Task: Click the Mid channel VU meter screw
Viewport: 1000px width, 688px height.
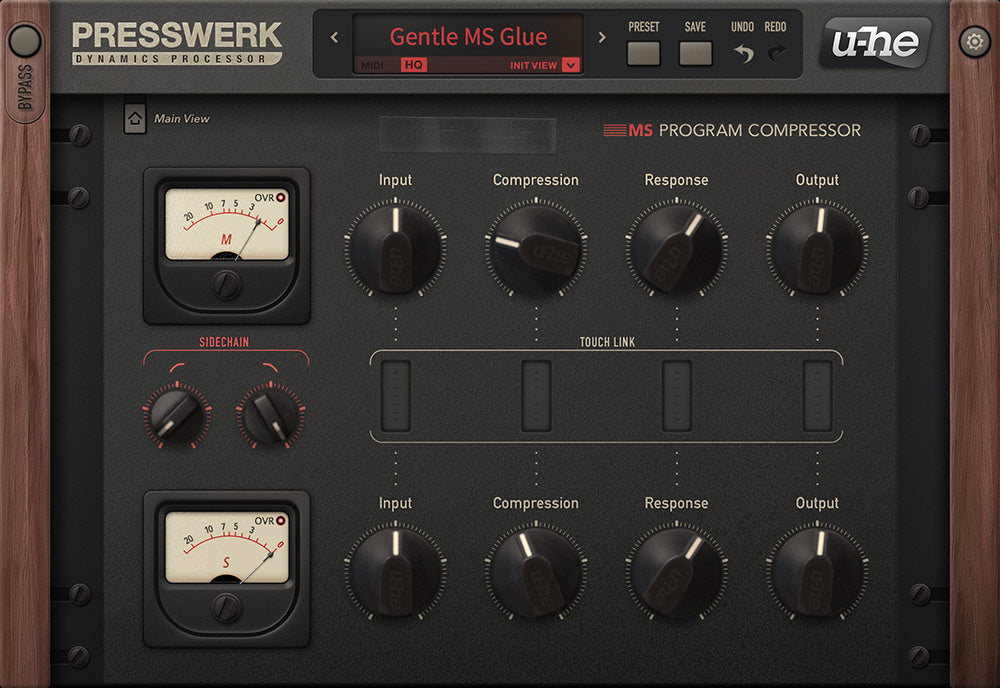Action: 227,286
